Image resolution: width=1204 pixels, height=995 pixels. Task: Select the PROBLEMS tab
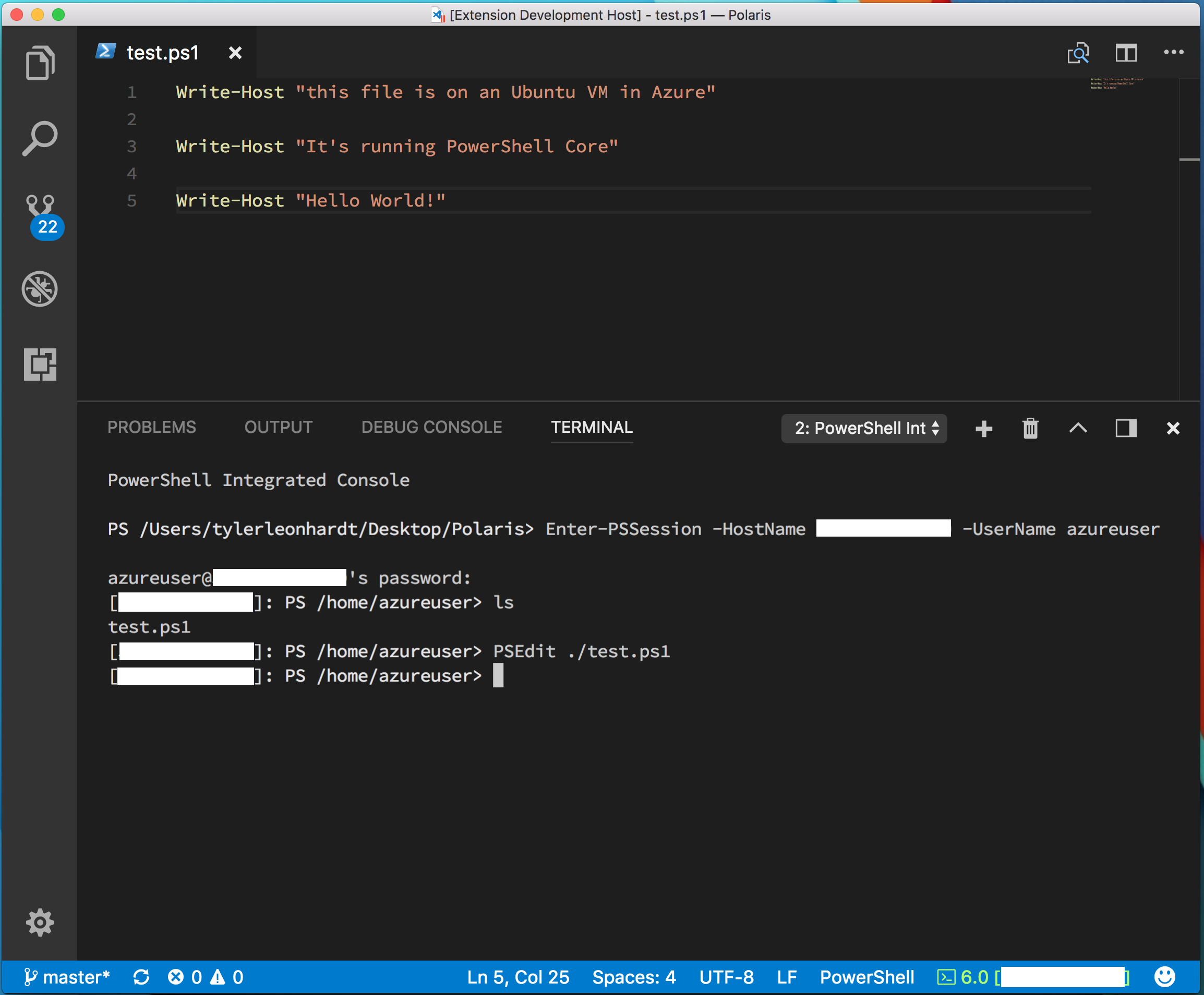point(151,427)
